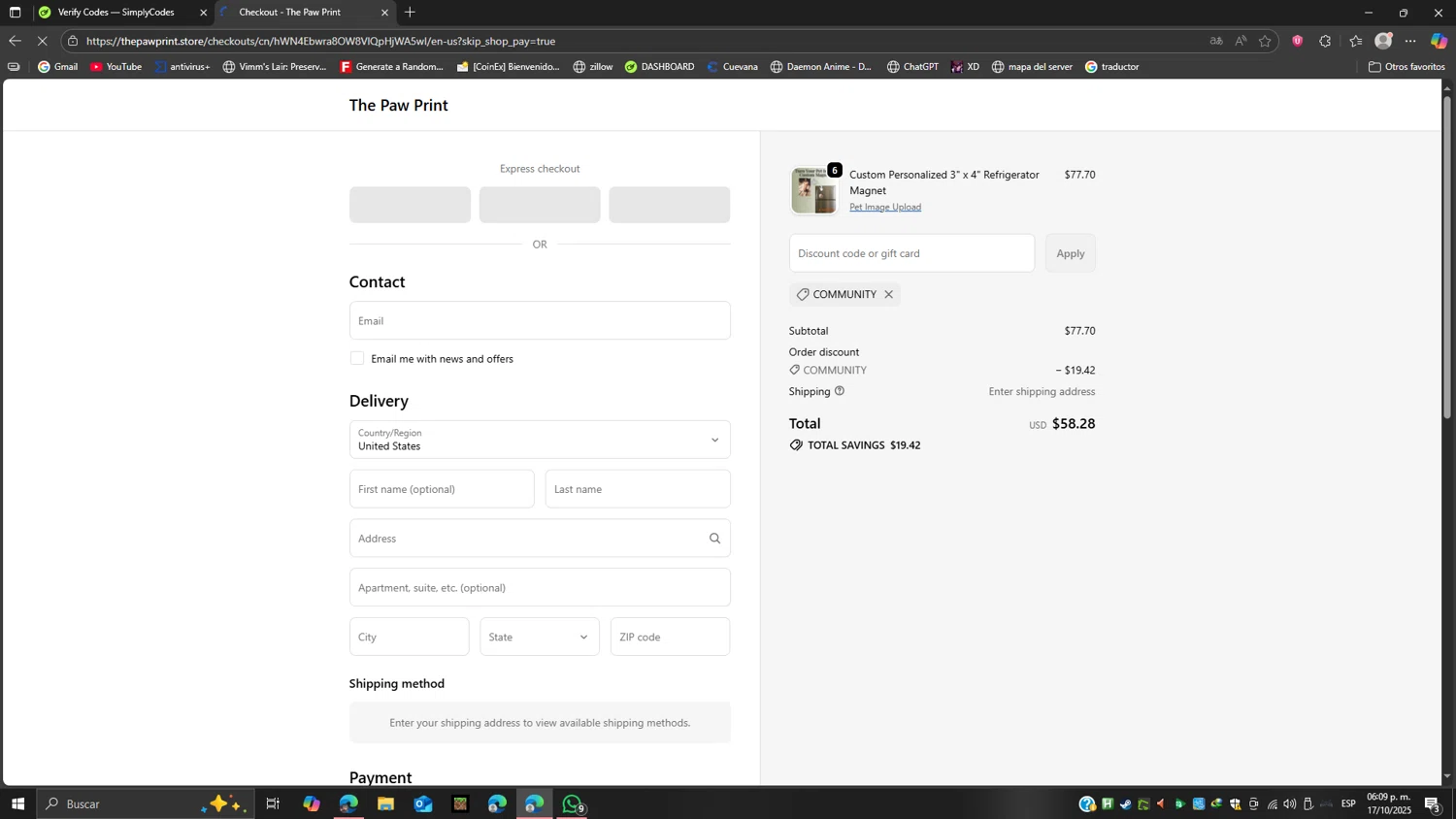Open the ChatGPT bookmark
Image resolution: width=1456 pixels, height=819 pixels.
(912, 67)
